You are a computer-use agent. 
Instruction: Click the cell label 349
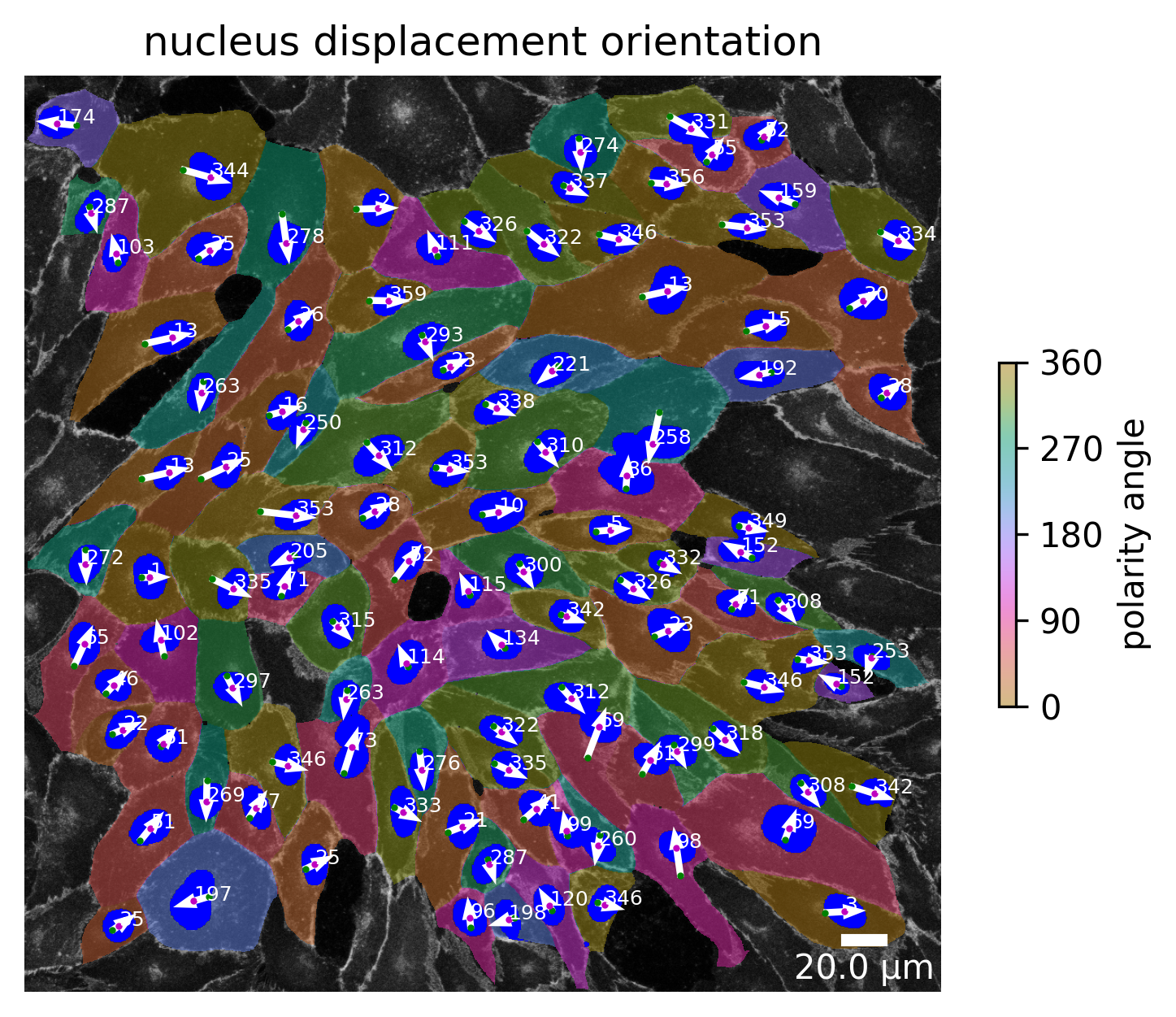coord(768,521)
